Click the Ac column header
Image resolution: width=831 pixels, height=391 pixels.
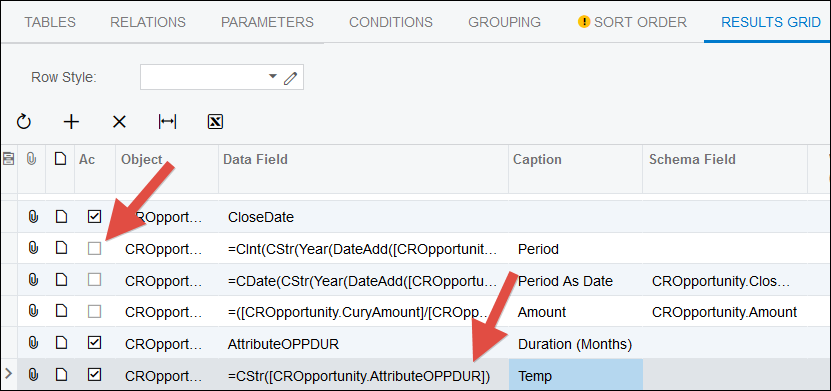(87, 159)
